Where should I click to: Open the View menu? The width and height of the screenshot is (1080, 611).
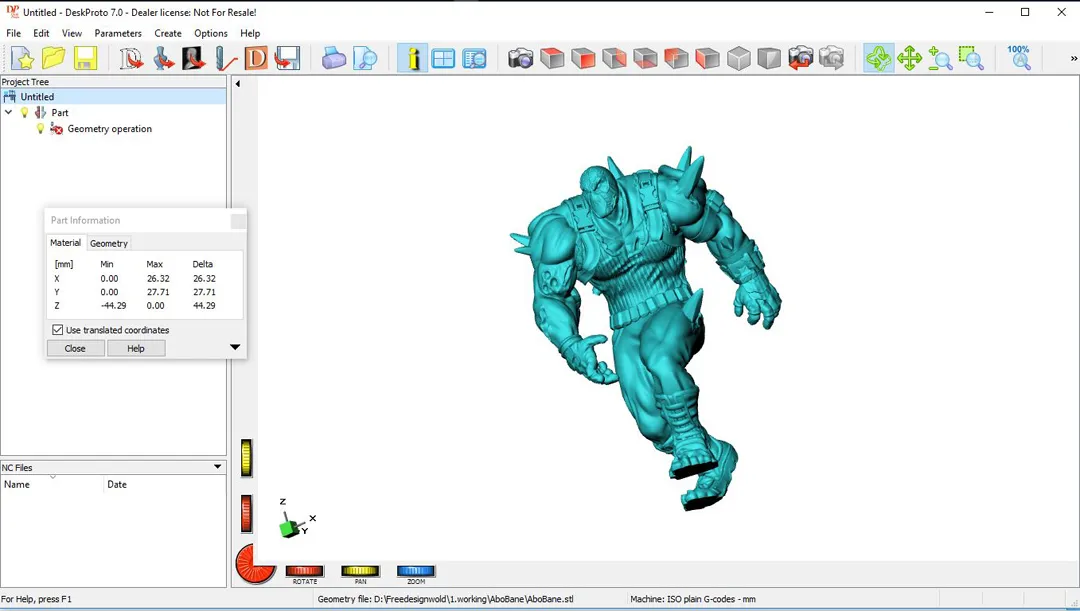click(x=72, y=33)
